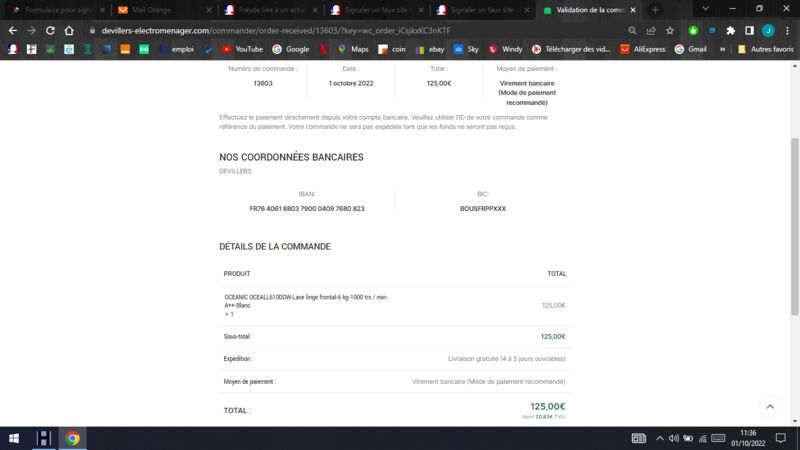Close the Validation de la commande tab
The height and width of the screenshot is (450, 800).
pos(633,10)
